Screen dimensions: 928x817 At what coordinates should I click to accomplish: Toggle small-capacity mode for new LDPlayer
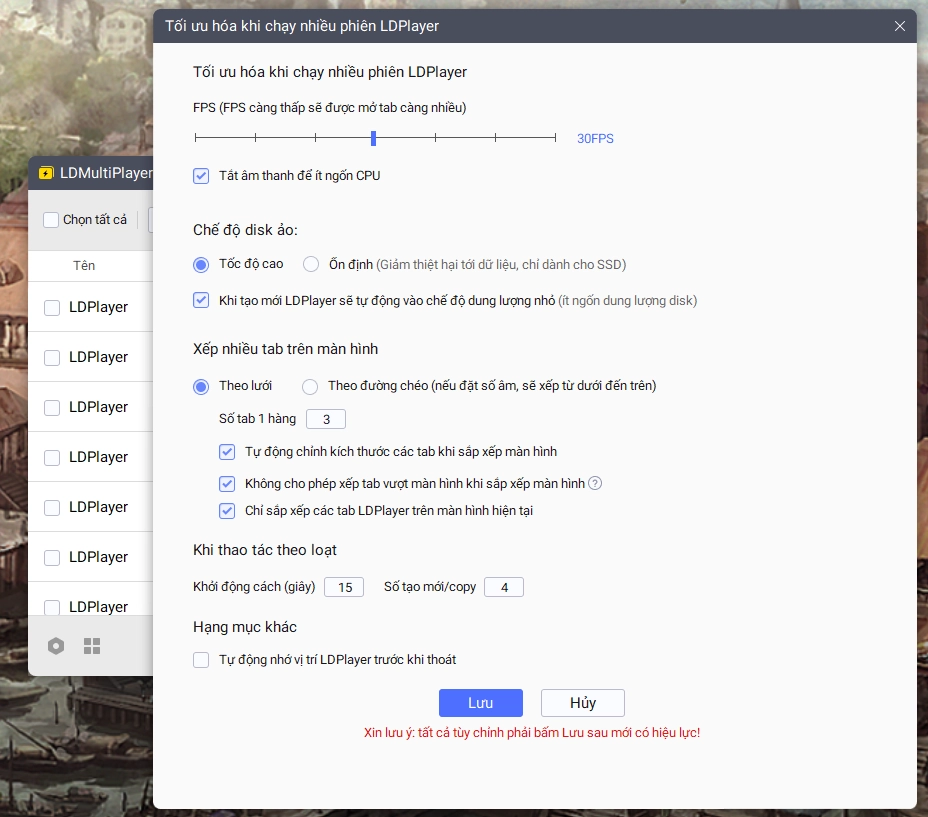pyautogui.click(x=201, y=300)
